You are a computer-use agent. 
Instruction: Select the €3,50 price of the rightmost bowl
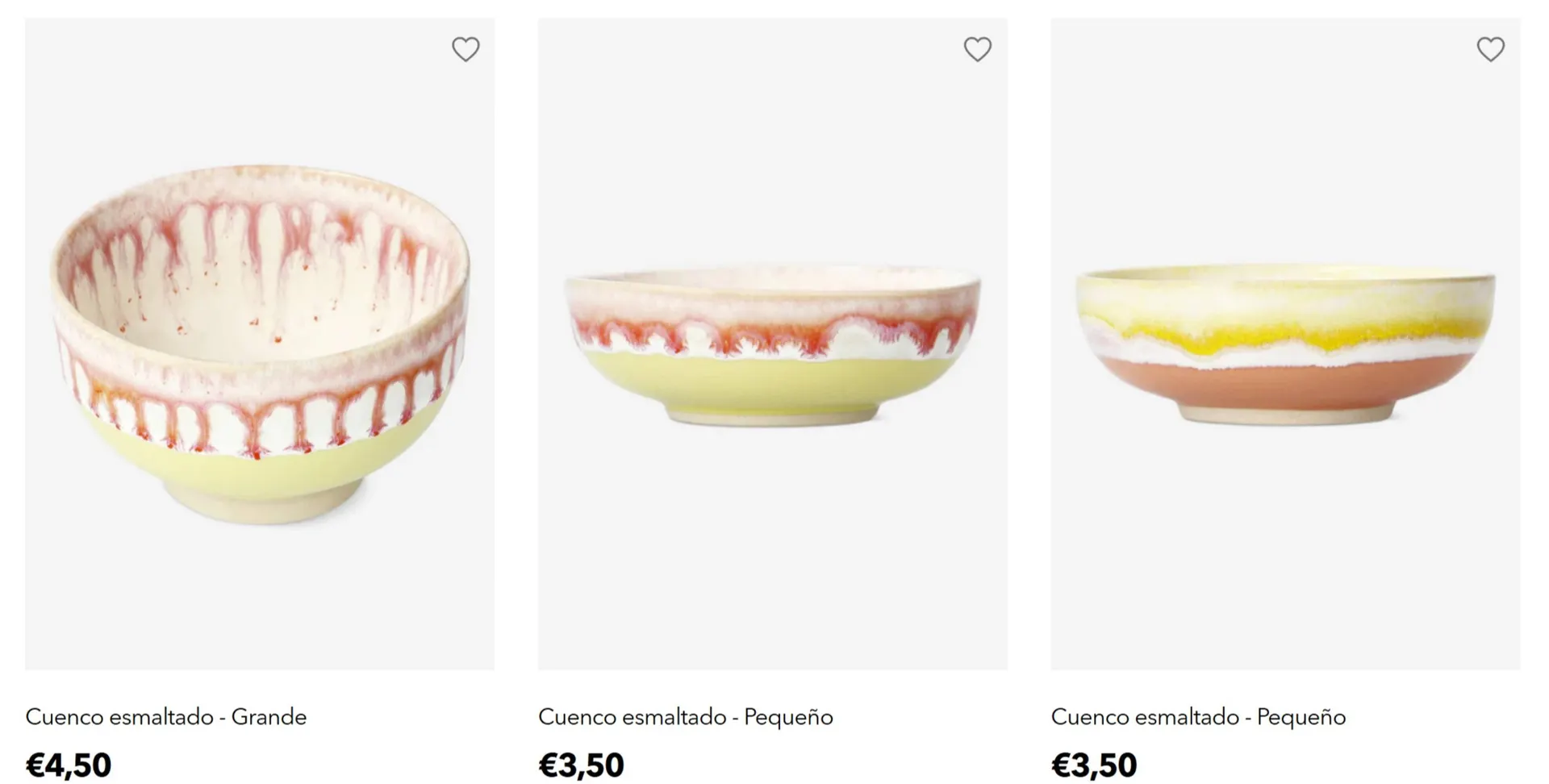[1094, 765]
